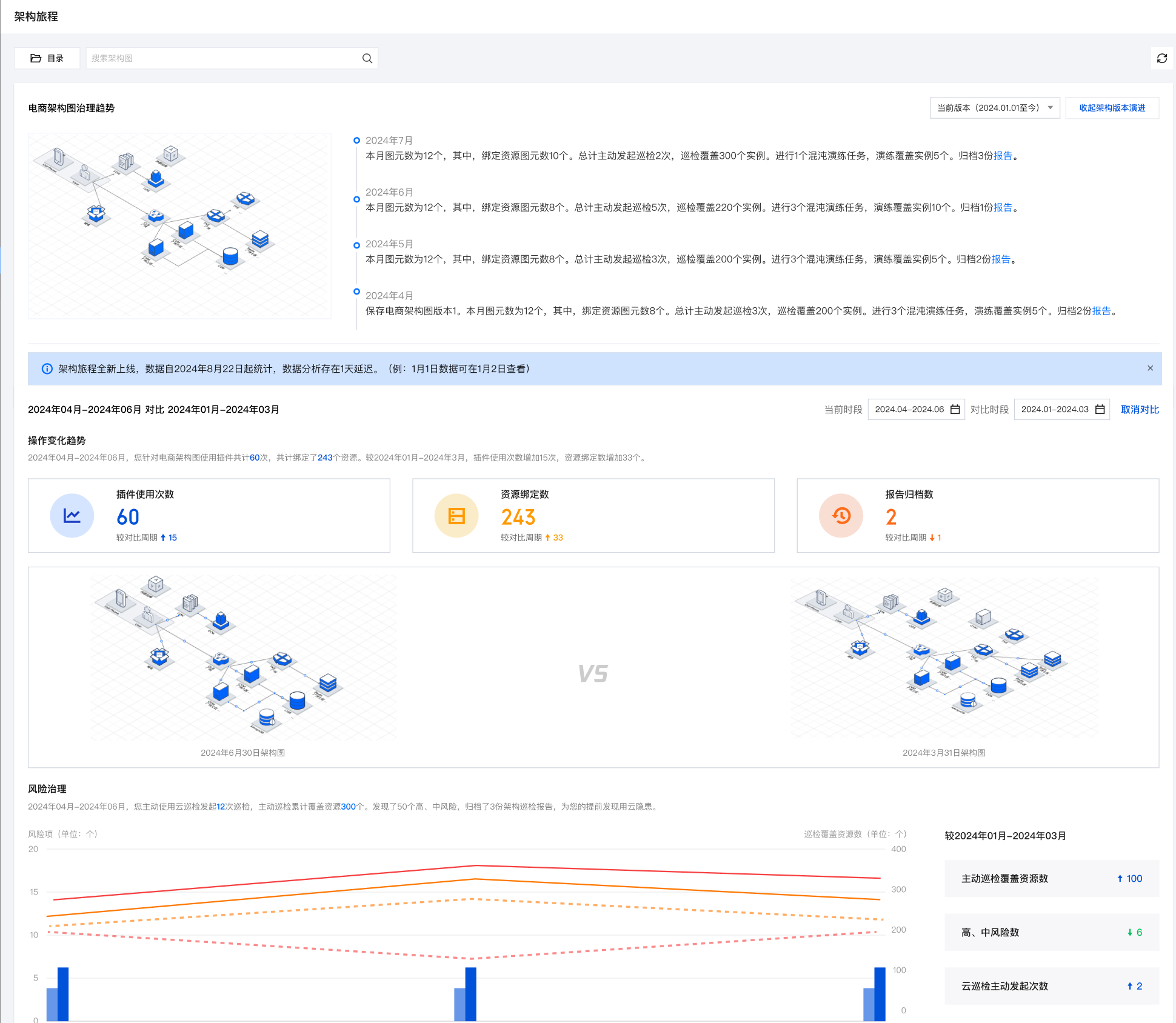Select the 2024年7月 timeline marker
The height and width of the screenshot is (1023, 1176).
tap(356, 141)
